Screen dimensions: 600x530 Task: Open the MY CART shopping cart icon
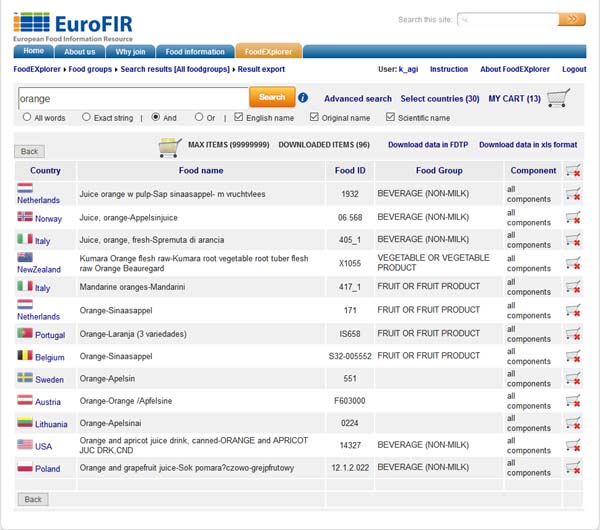point(558,98)
